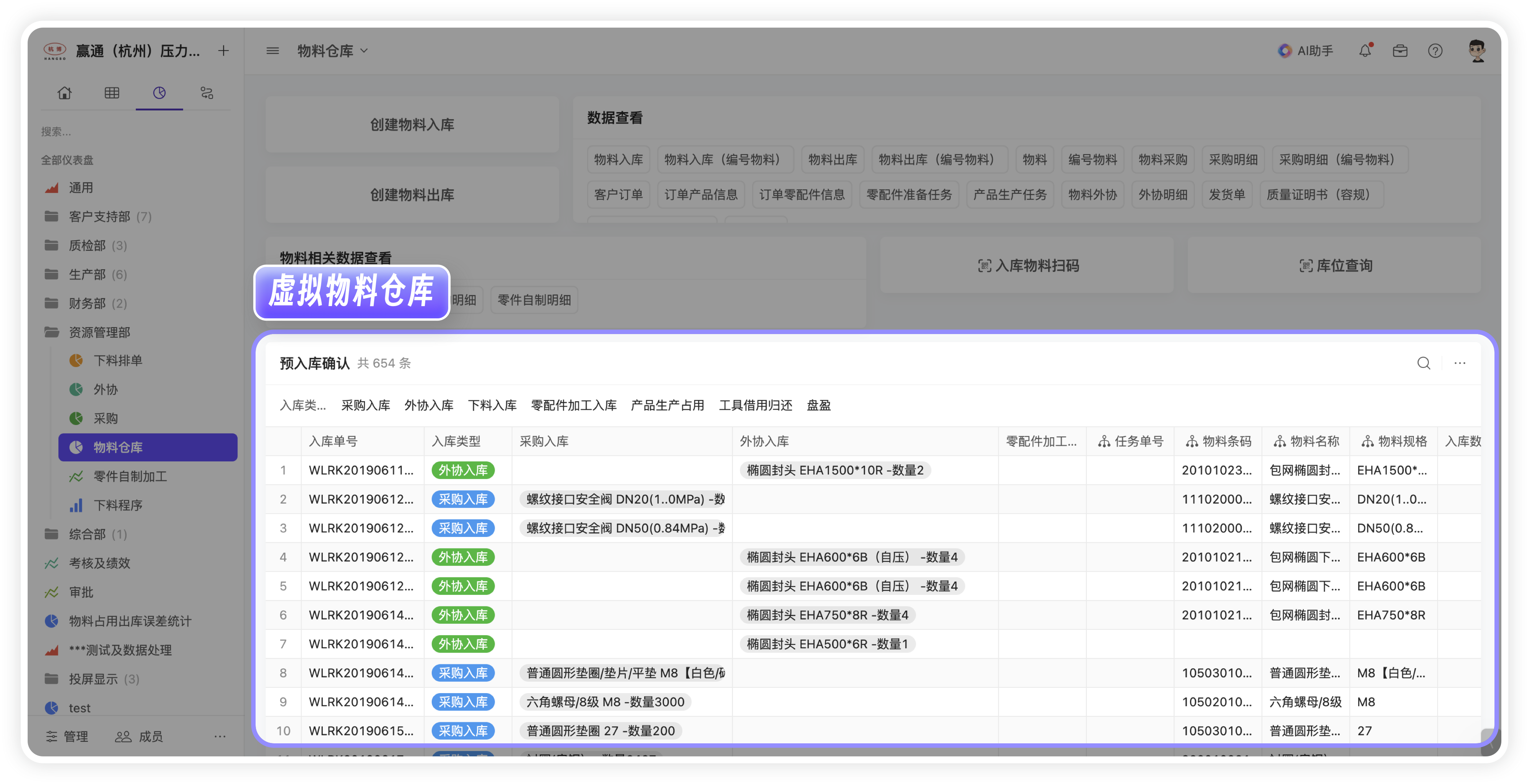Click the 创建物料入库 button
The image size is (1529, 784).
tap(412, 125)
